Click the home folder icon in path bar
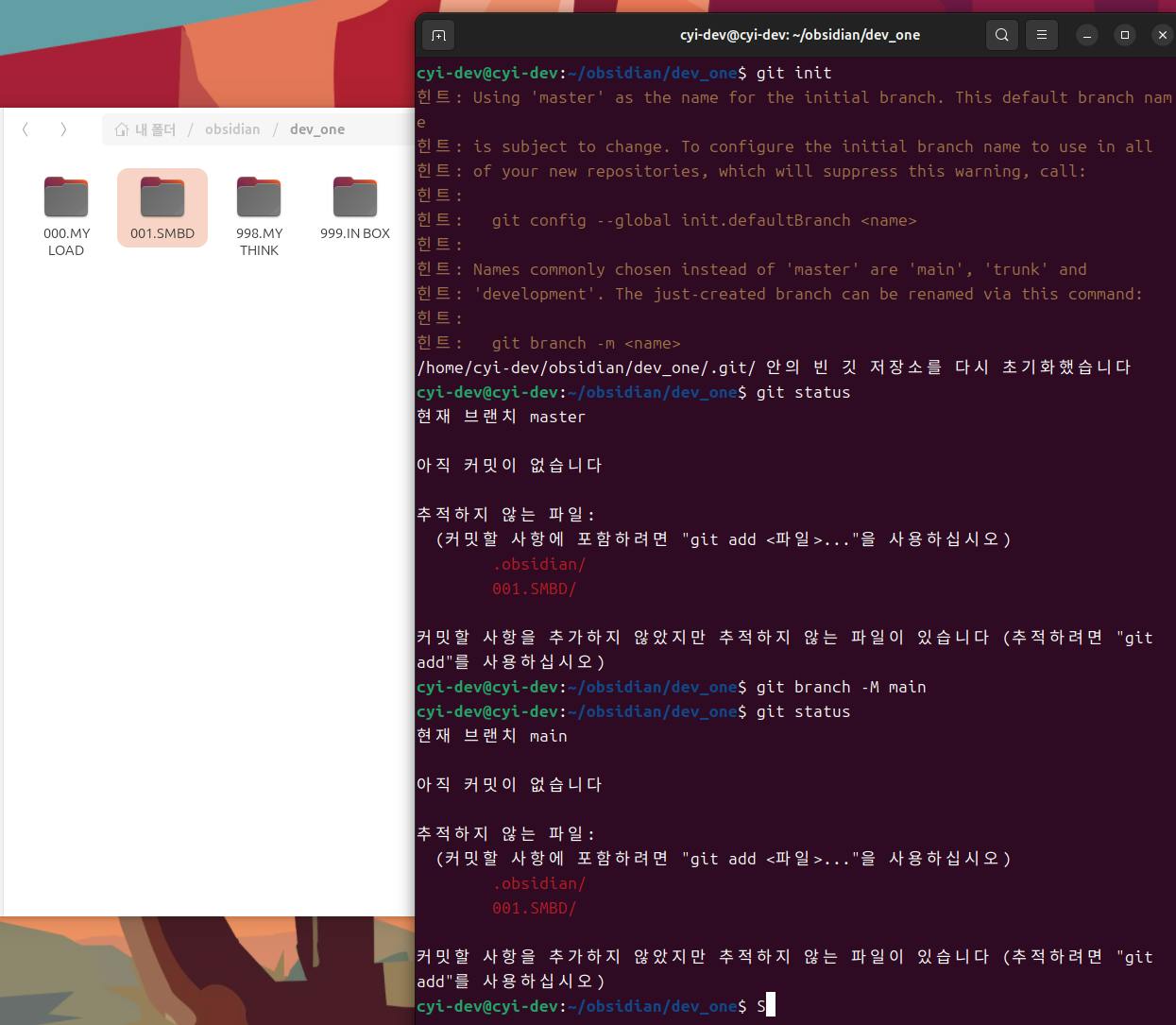 [122, 129]
